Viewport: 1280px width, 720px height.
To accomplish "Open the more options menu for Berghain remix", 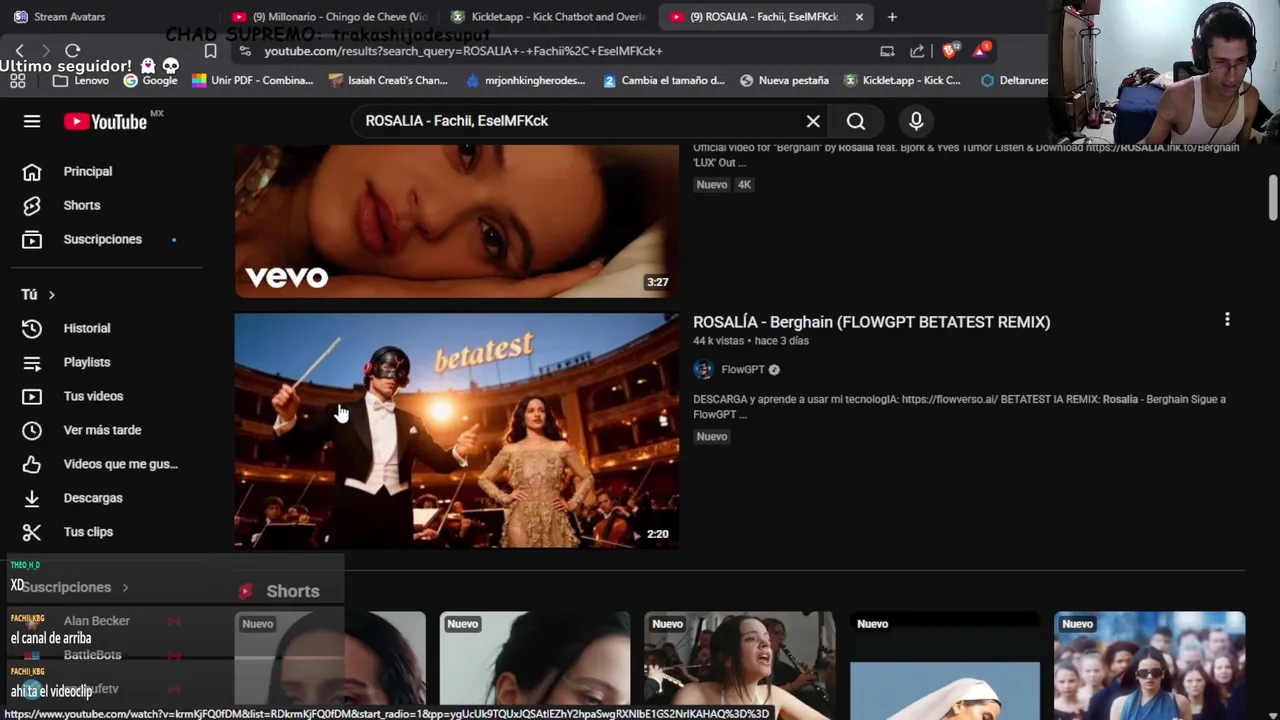I will coord(1227,320).
